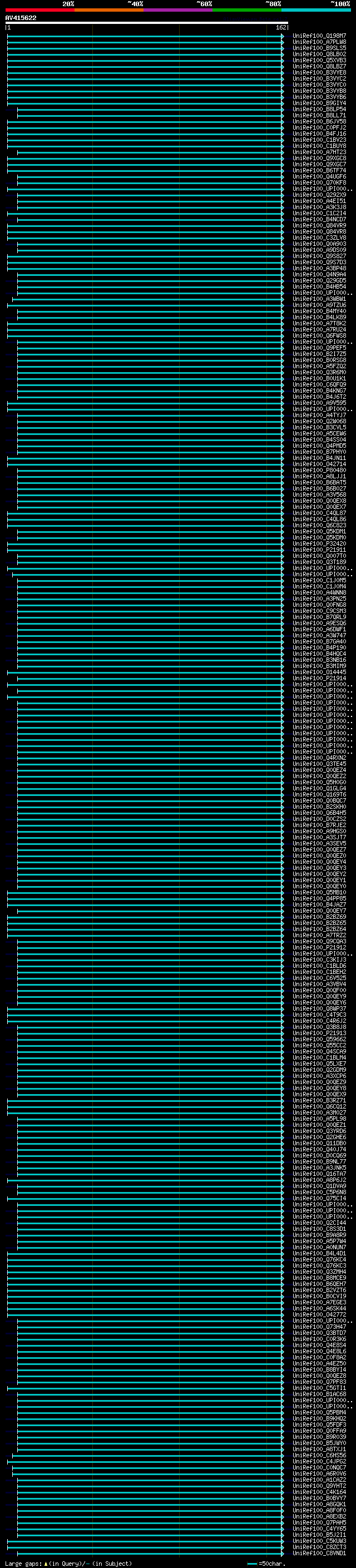Open hit UniRef100_B4HB54

point(319,286)
